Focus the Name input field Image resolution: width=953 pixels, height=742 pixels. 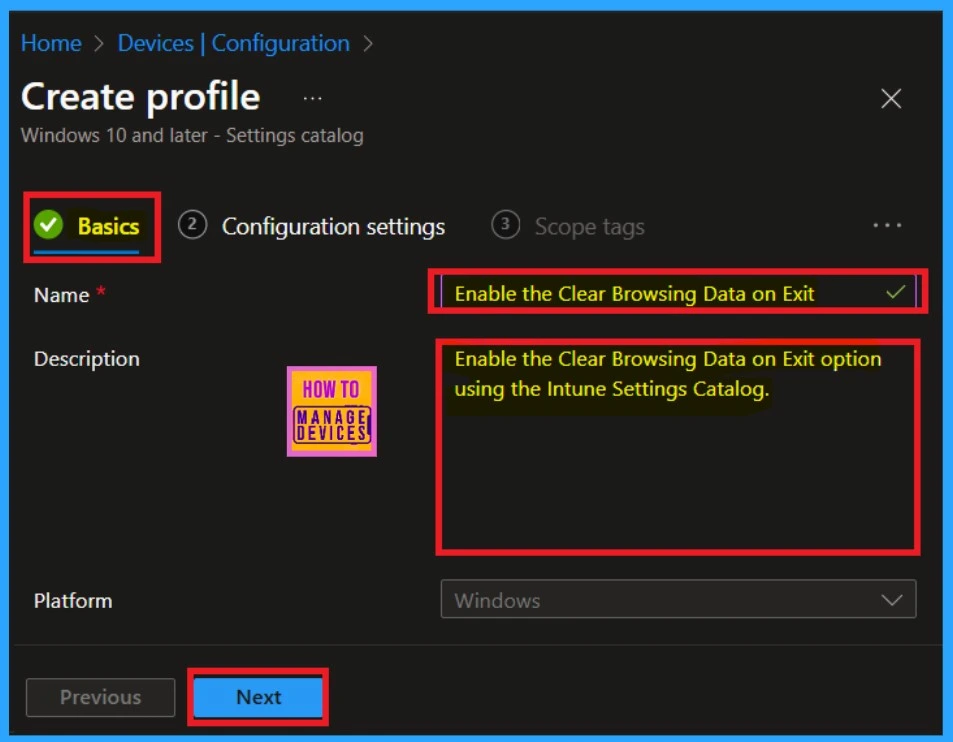678,292
